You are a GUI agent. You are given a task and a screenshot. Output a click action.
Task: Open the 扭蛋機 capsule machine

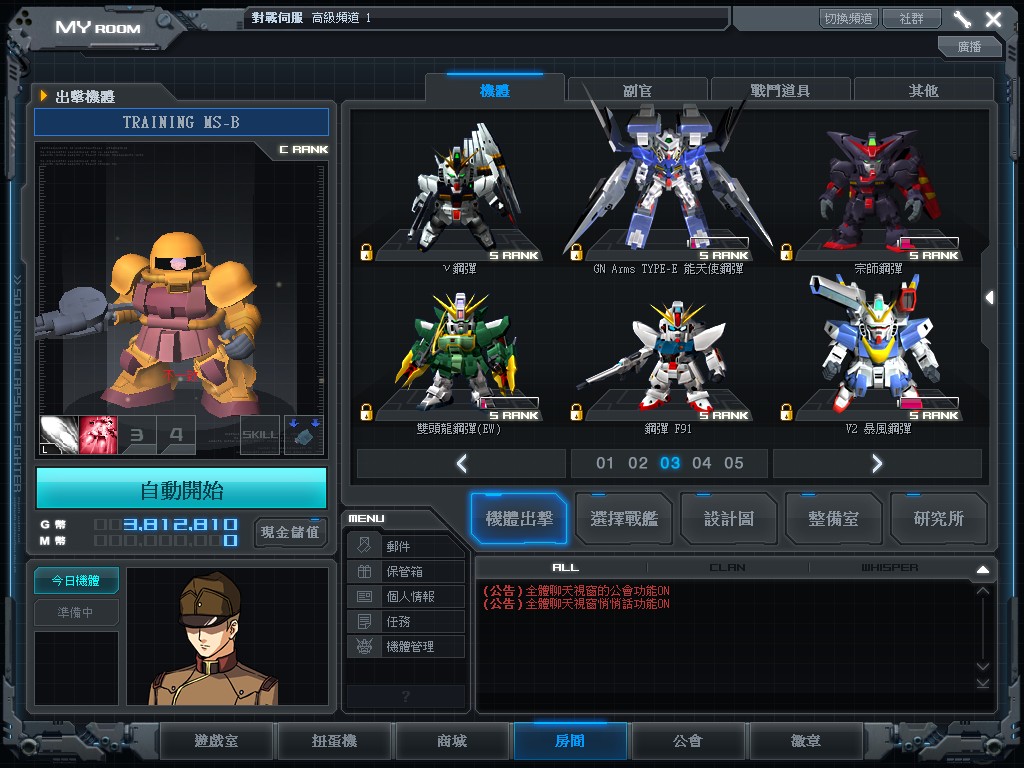(334, 741)
